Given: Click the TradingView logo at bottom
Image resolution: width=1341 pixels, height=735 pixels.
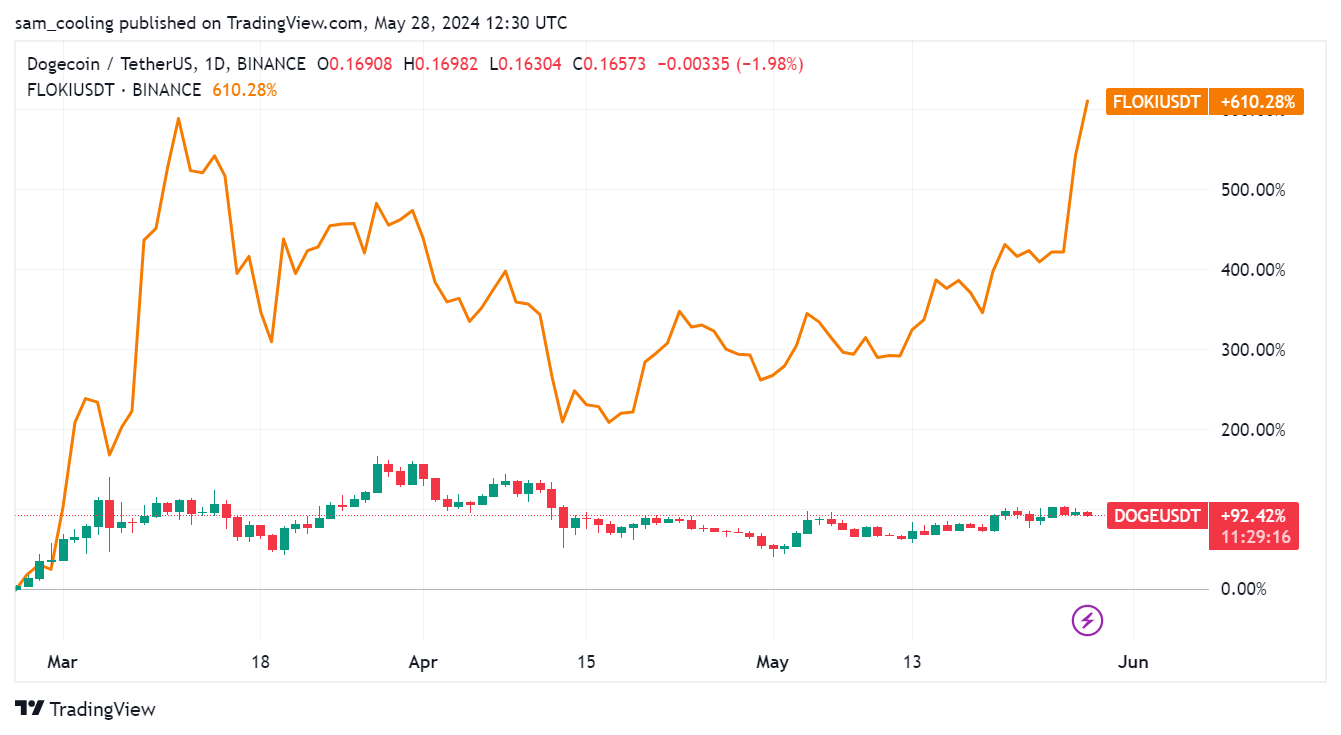Looking at the screenshot, I should tap(86, 709).
